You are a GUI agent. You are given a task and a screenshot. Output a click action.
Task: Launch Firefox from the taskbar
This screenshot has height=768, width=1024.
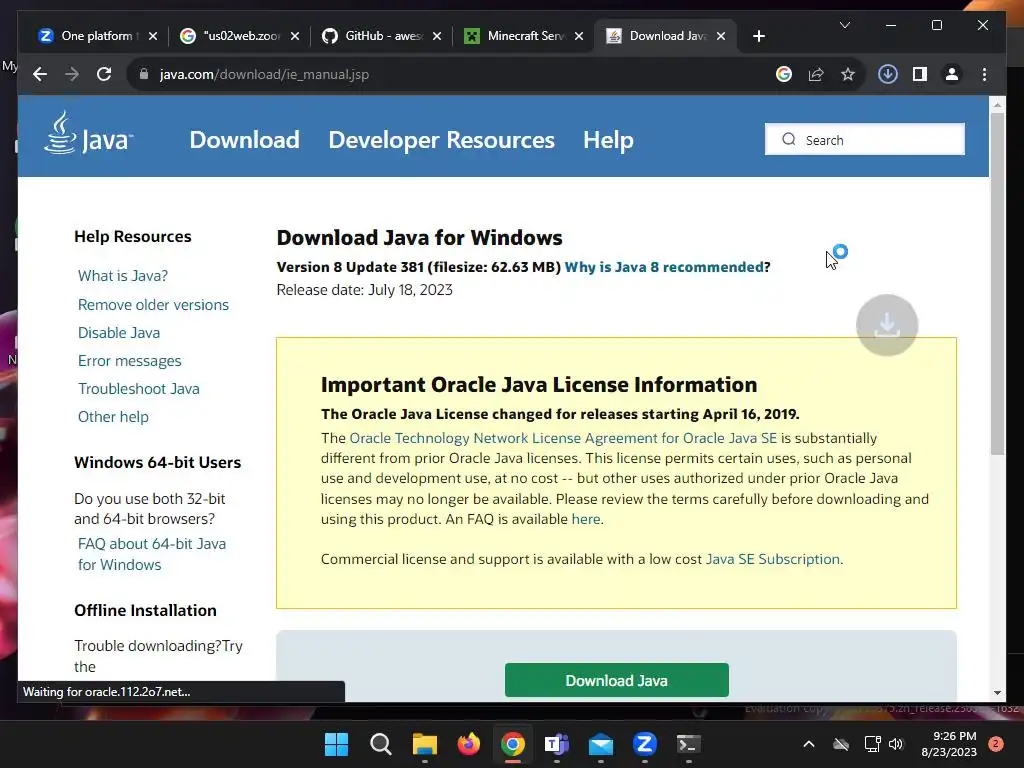468,744
